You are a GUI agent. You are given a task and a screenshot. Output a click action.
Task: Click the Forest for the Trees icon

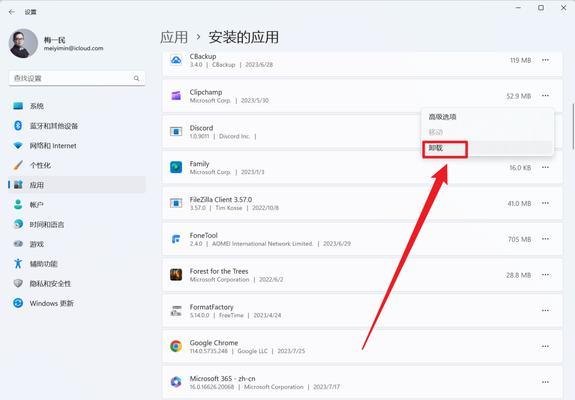point(176,275)
